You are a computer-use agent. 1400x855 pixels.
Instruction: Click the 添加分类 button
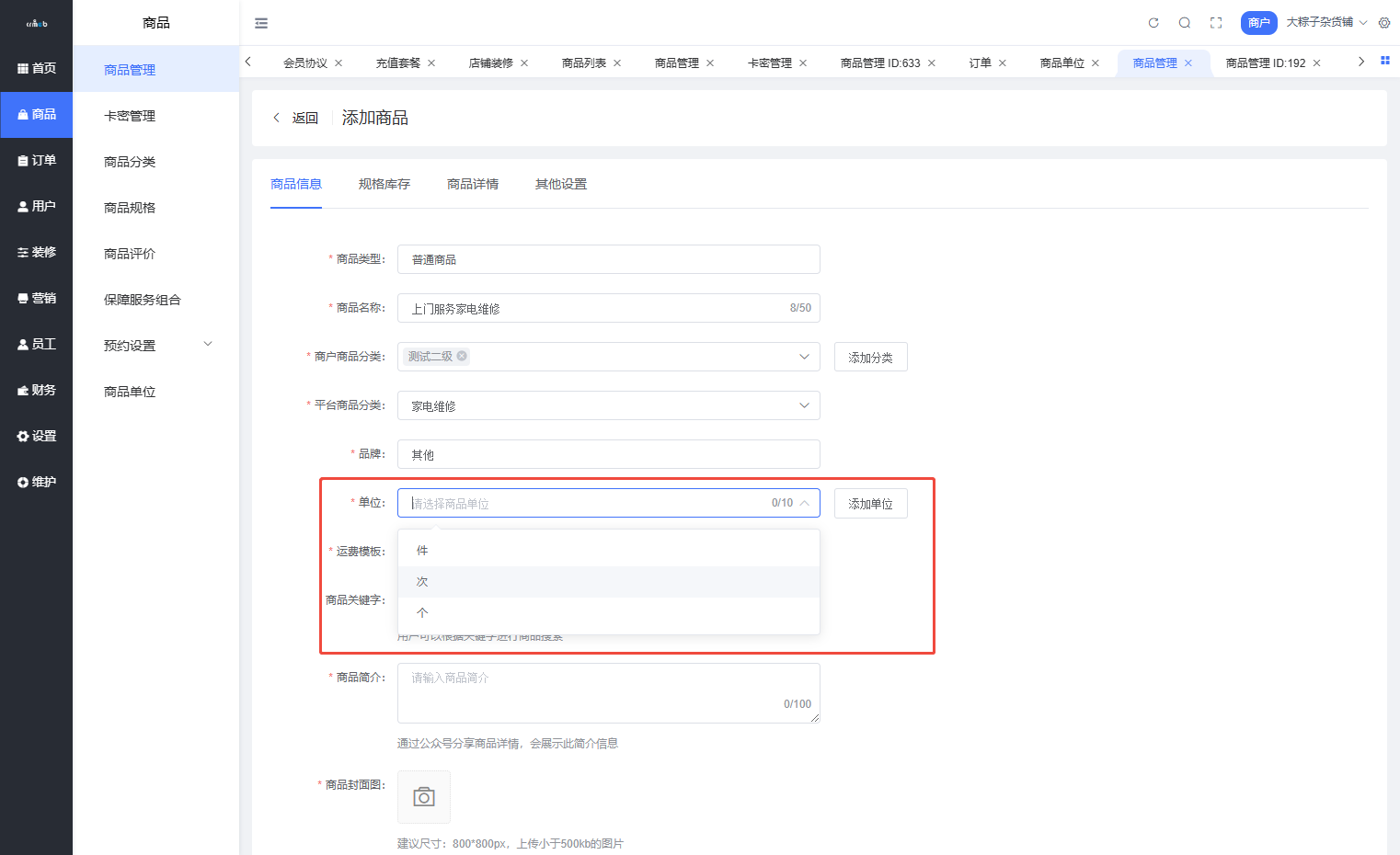coord(870,358)
